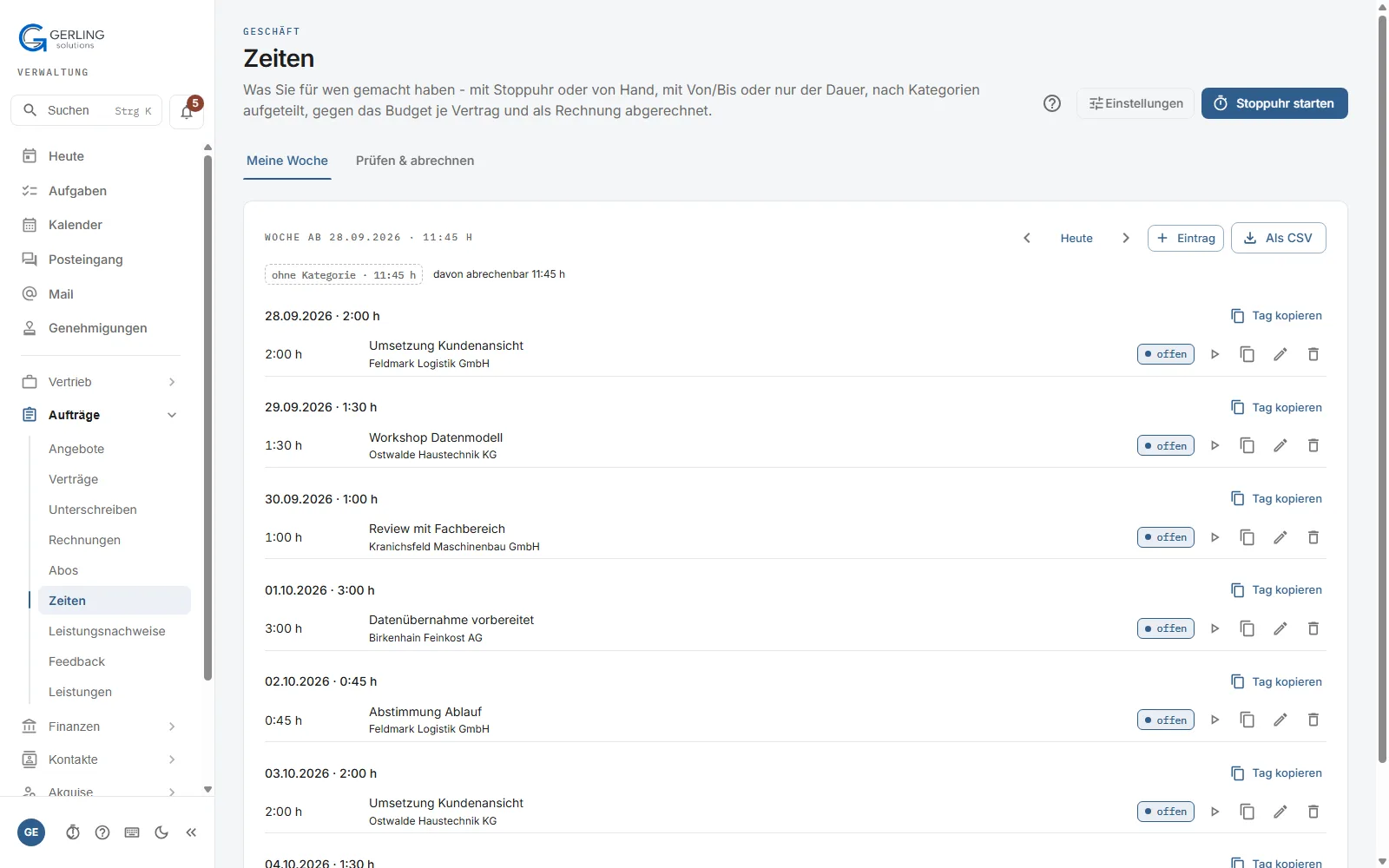Click the Suchen search field
1389x868 pixels.
pos(87,110)
